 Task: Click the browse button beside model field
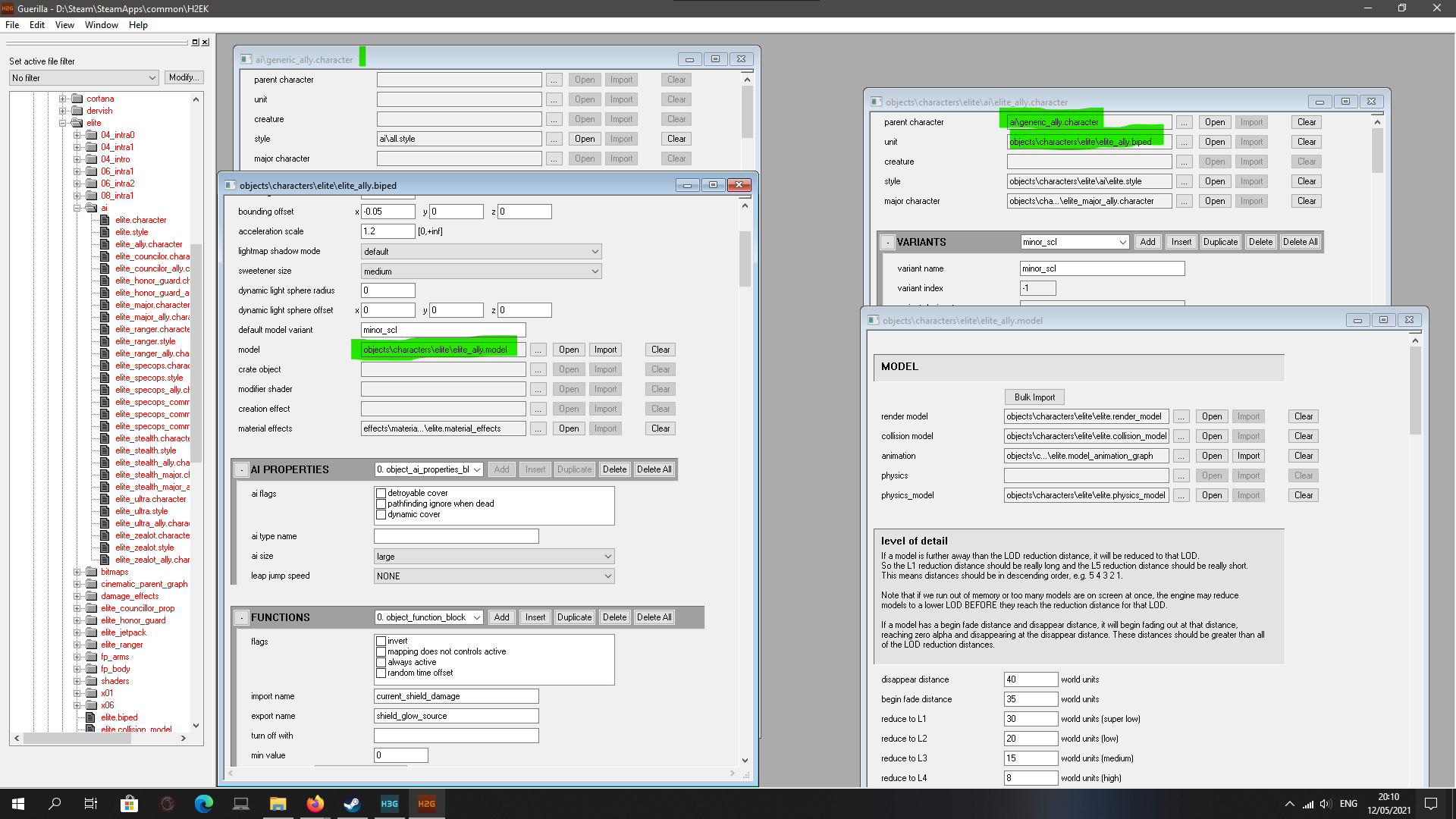pos(538,350)
